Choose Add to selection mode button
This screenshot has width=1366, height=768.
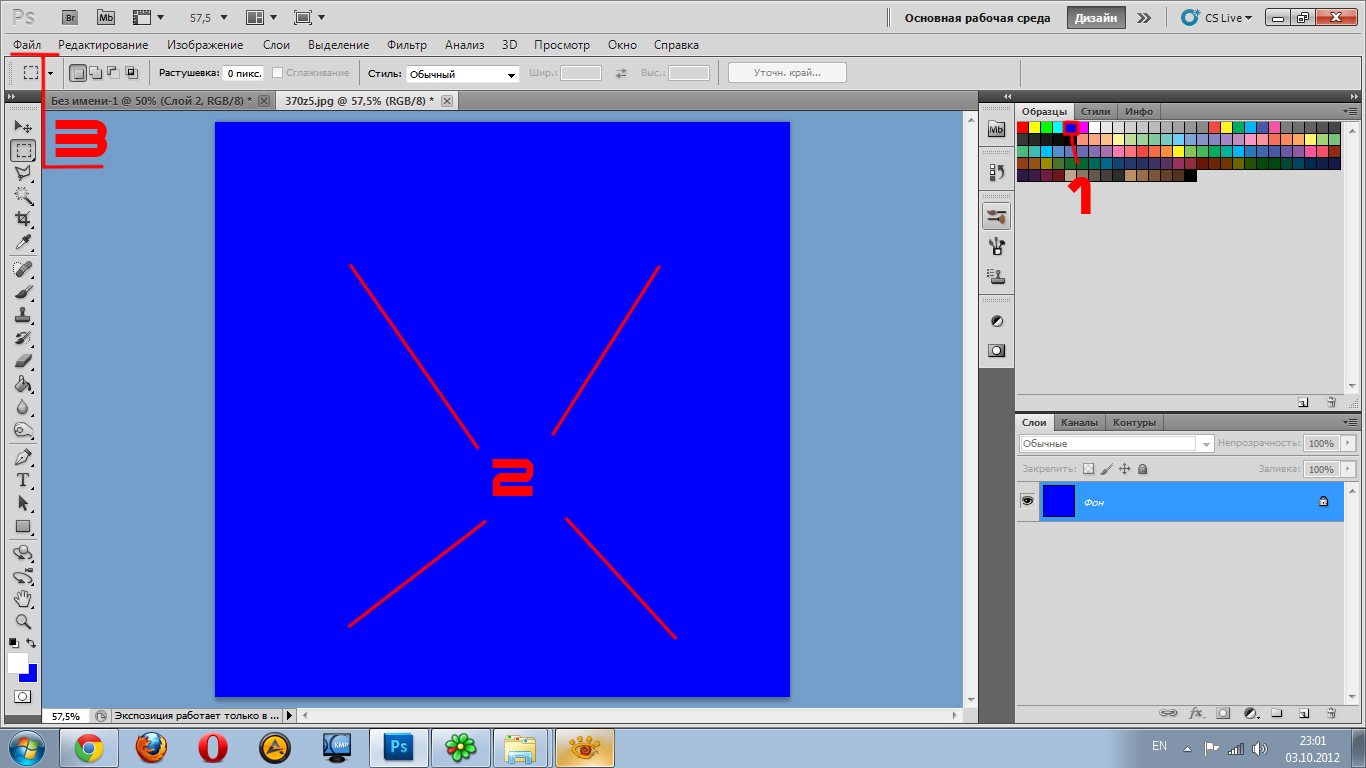95,73
